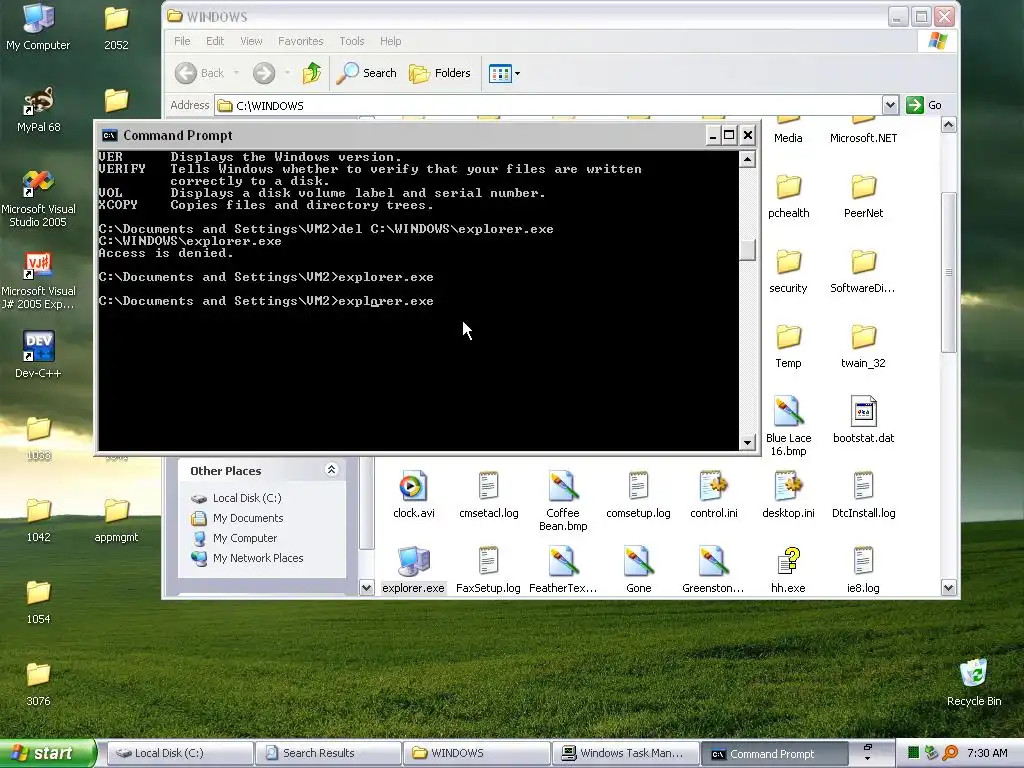Select explorer.exe file in WINDOWS folder
The image size is (1024, 768).
point(413,569)
